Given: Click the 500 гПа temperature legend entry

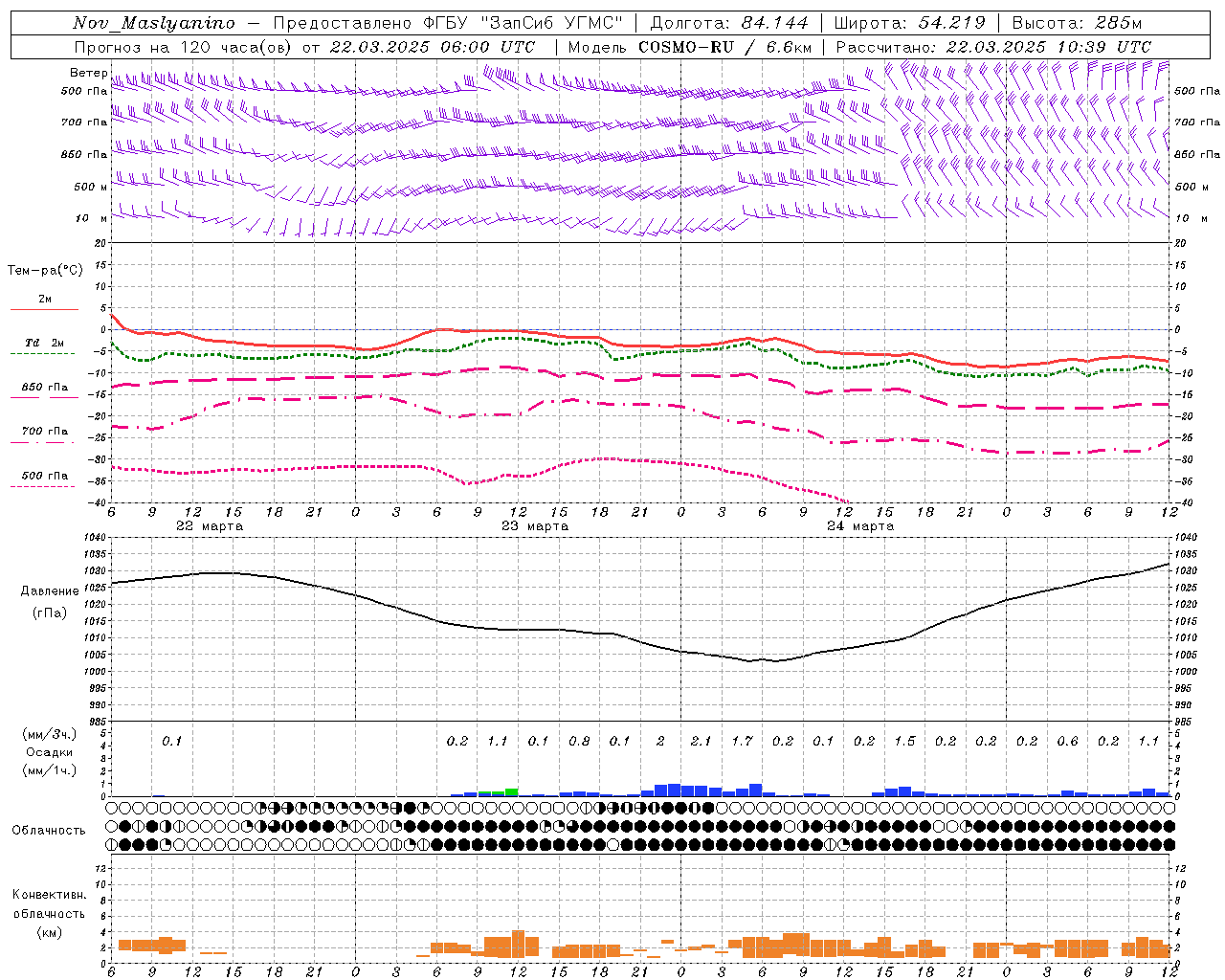Looking at the screenshot, I should tap(44, 476).
